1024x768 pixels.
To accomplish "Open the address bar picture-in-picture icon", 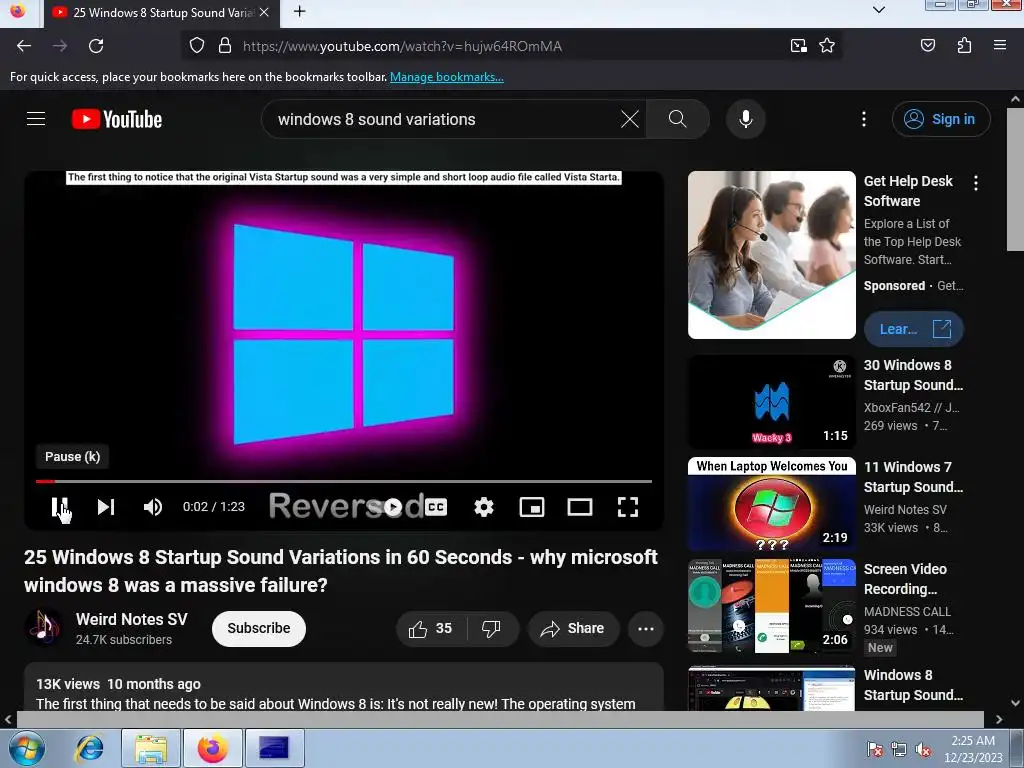I will pyautogui.click(x=798, y=46).
